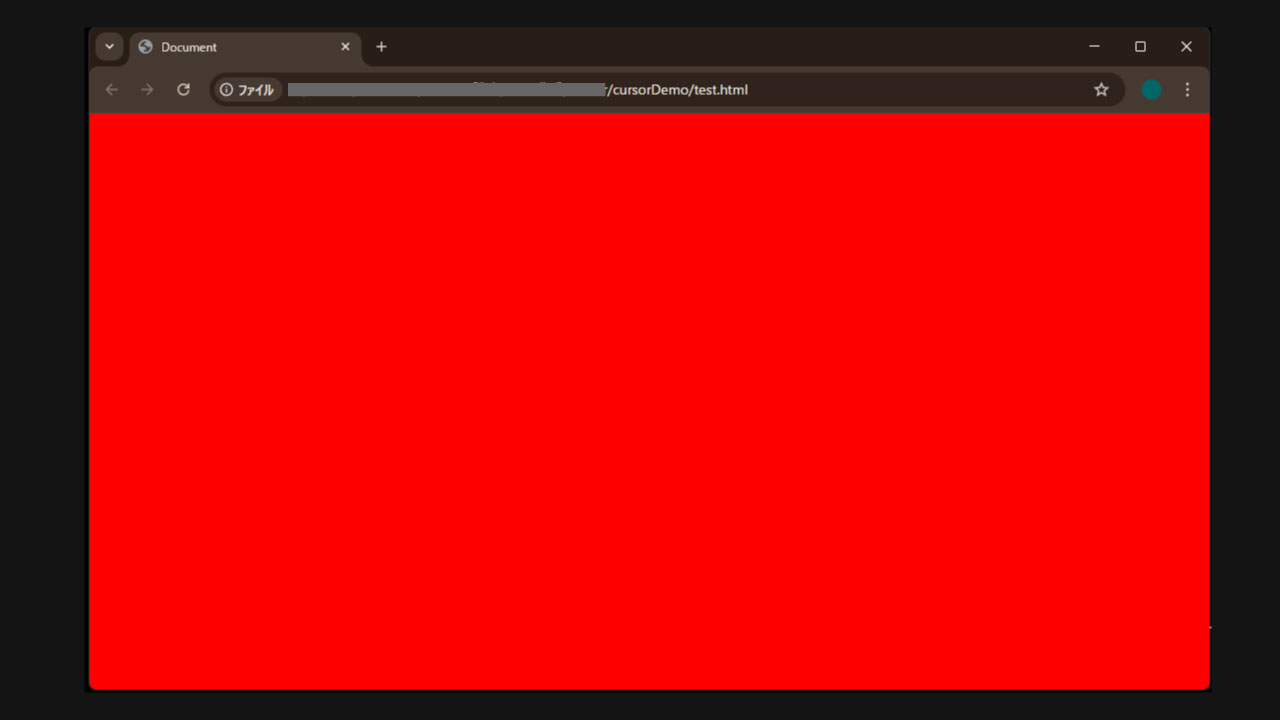Open Chrome three-dot menu
Screen dimensions: 1280x720
[x=1187, y=90]
